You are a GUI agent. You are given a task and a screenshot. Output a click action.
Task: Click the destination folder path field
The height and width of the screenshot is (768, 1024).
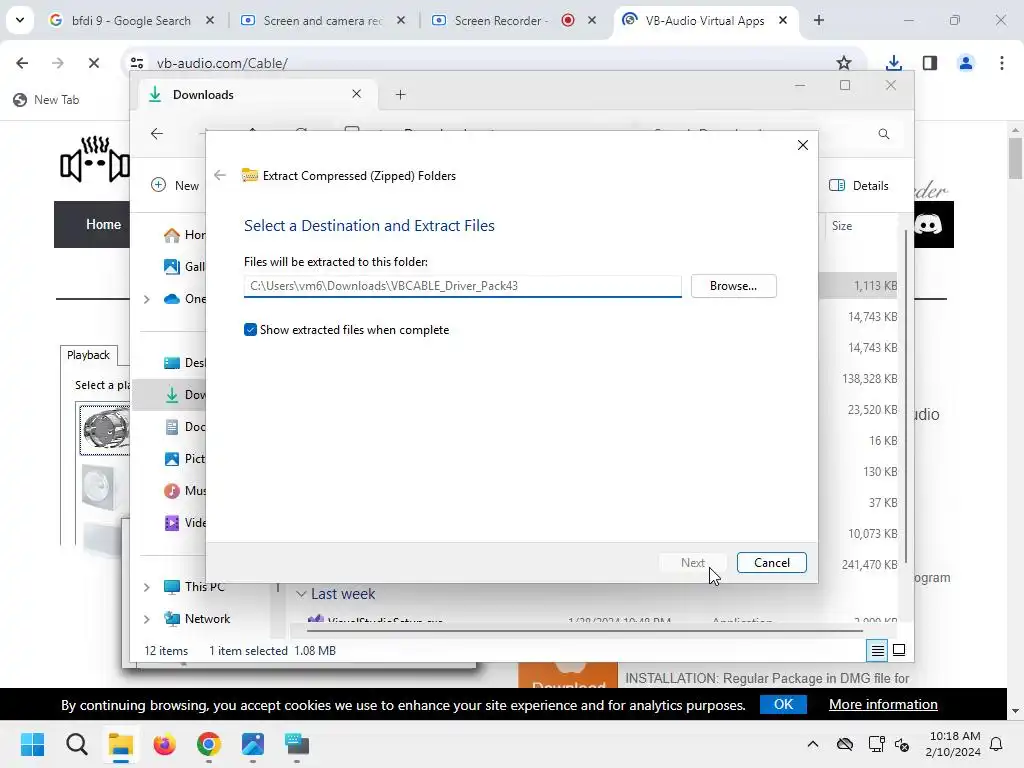[462, 286]
